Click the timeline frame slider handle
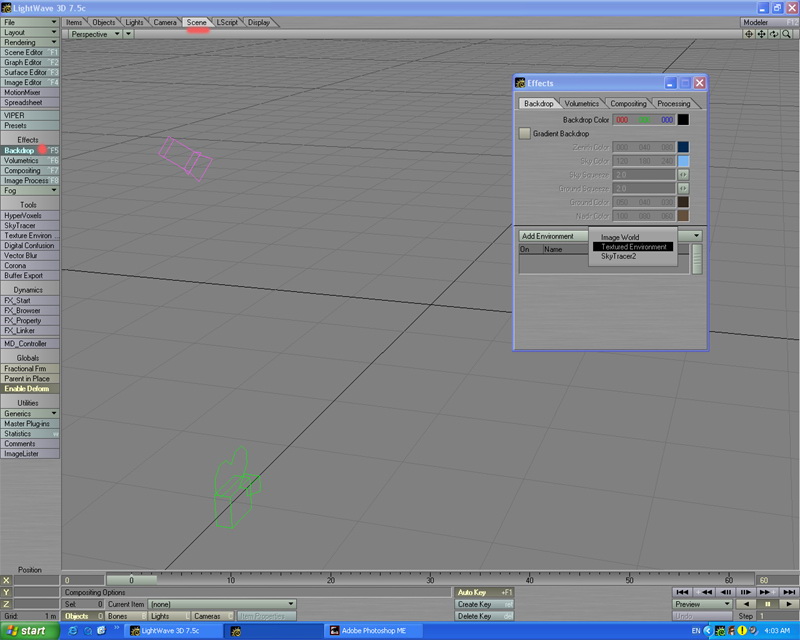This screenshot has height=640, width=800. coord(131,580)
